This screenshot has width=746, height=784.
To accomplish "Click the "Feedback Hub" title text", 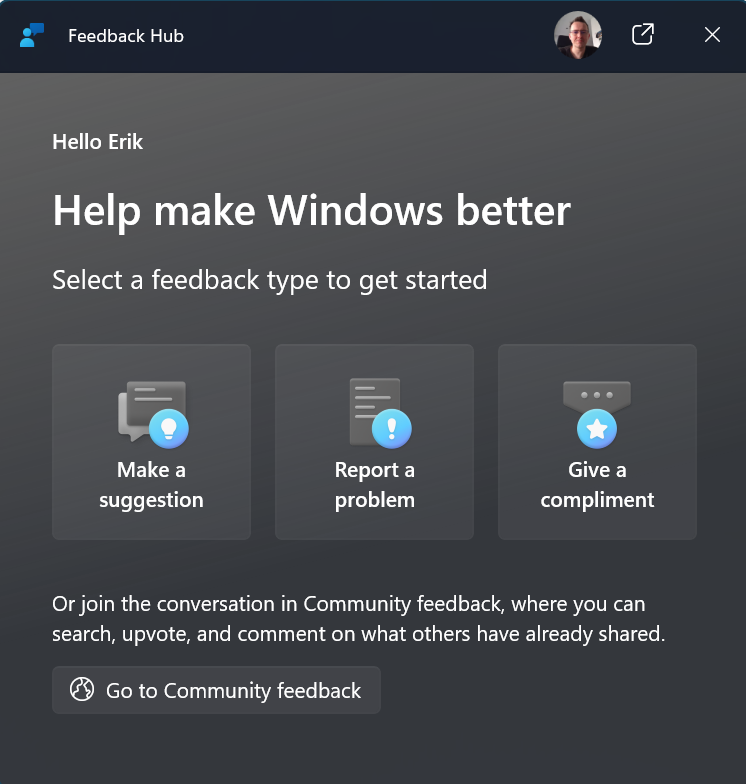I will (x=126, y=36).
